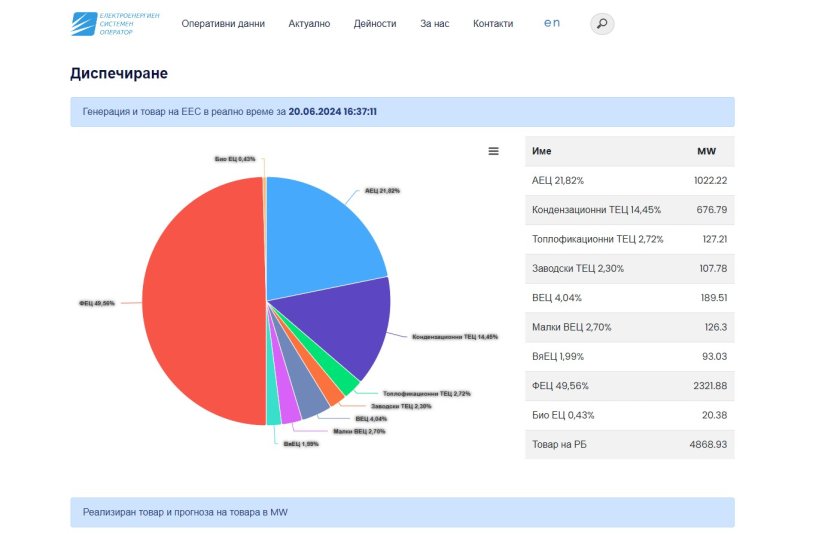This screenshot has width=840, height=534.
Task: Open the chart hamburger menu
Action: (x=493, y=151)
